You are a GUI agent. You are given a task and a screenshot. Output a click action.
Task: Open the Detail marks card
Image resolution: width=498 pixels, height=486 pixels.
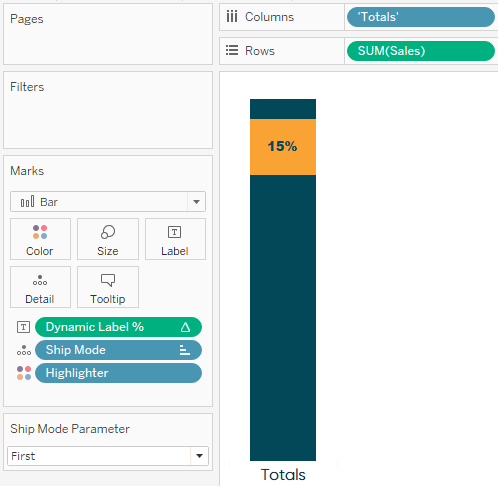[40, 287]
